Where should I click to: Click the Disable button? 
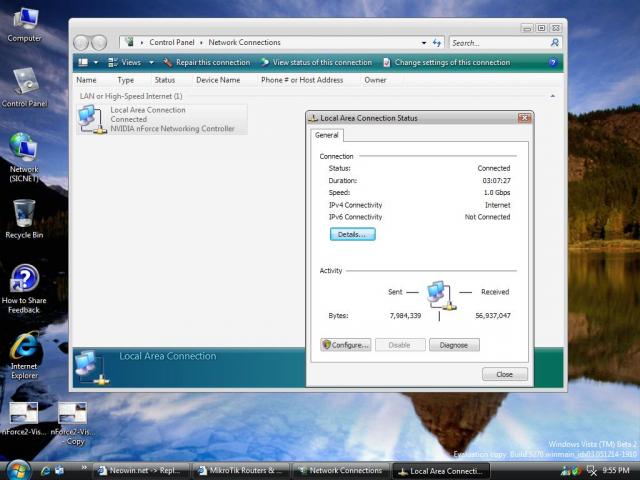[x=400, y=345]
